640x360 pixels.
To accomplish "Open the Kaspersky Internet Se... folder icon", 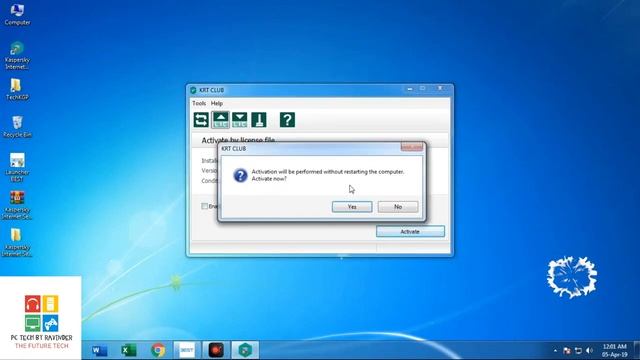I will click(17, 242).
